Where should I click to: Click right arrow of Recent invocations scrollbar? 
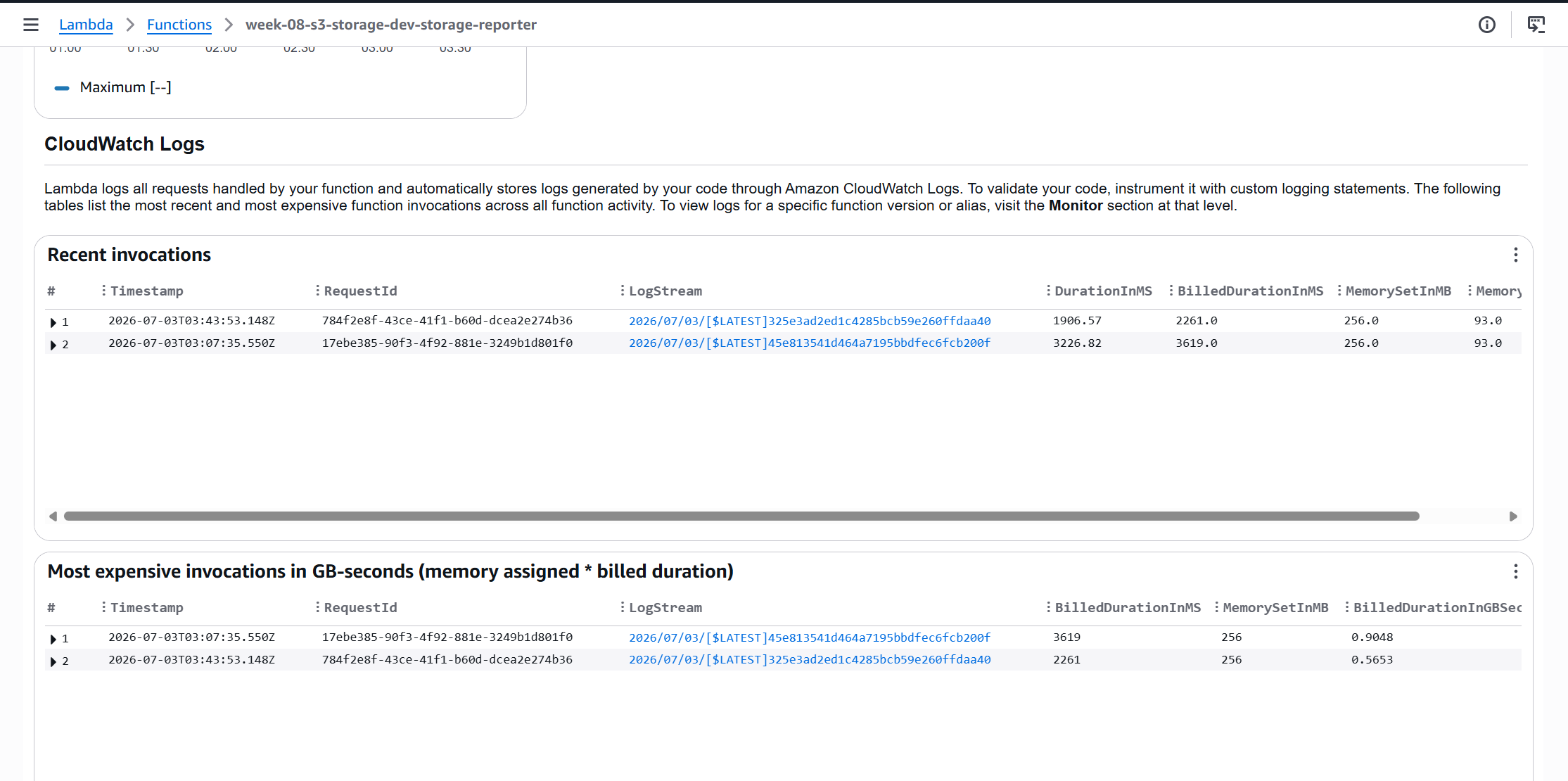coord(1513,516)
